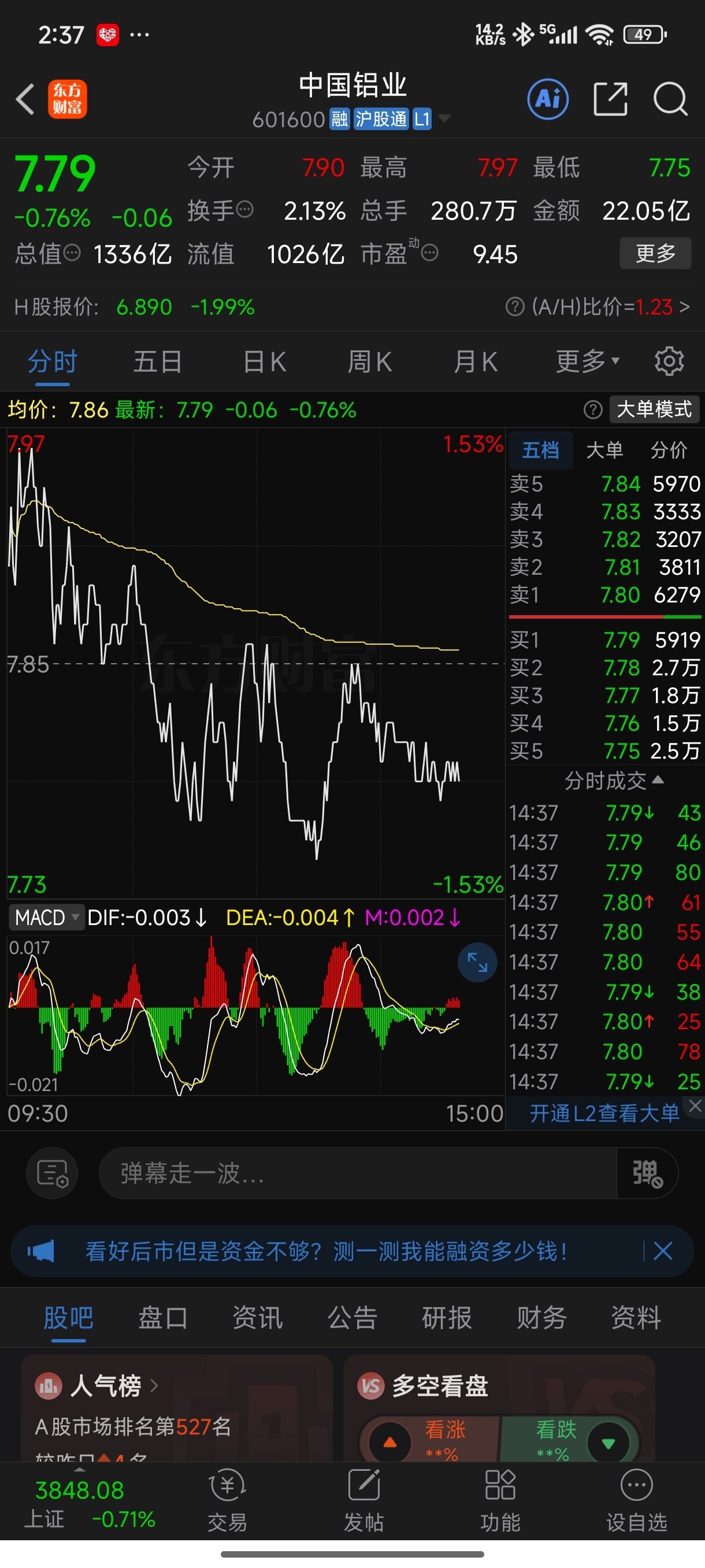Open the AI assistant icon
Screen dimensions: 705x1568
coord(548,99)
